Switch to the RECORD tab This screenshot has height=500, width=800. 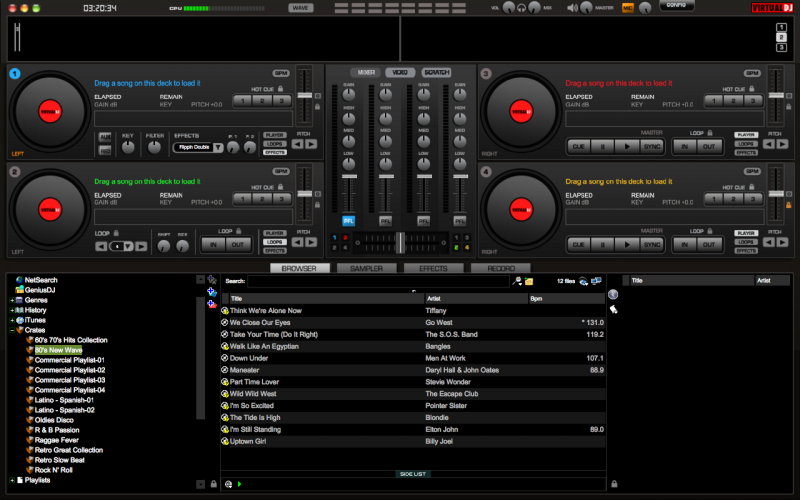tap(501, 268)
